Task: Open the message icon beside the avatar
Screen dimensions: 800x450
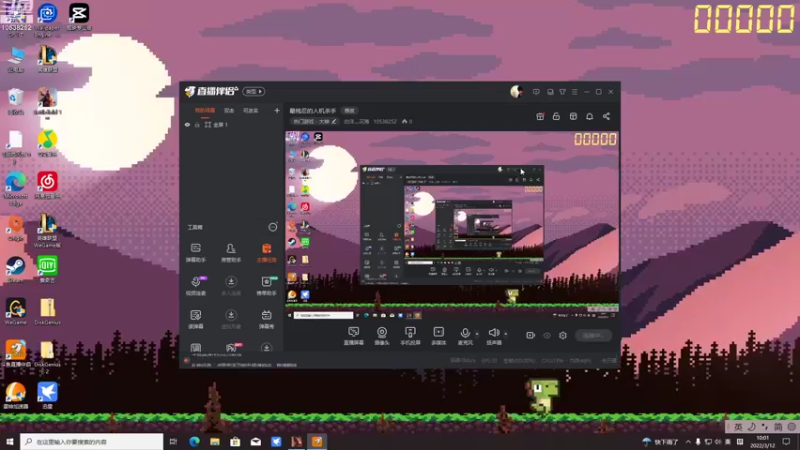Action: tap(536, 92)
